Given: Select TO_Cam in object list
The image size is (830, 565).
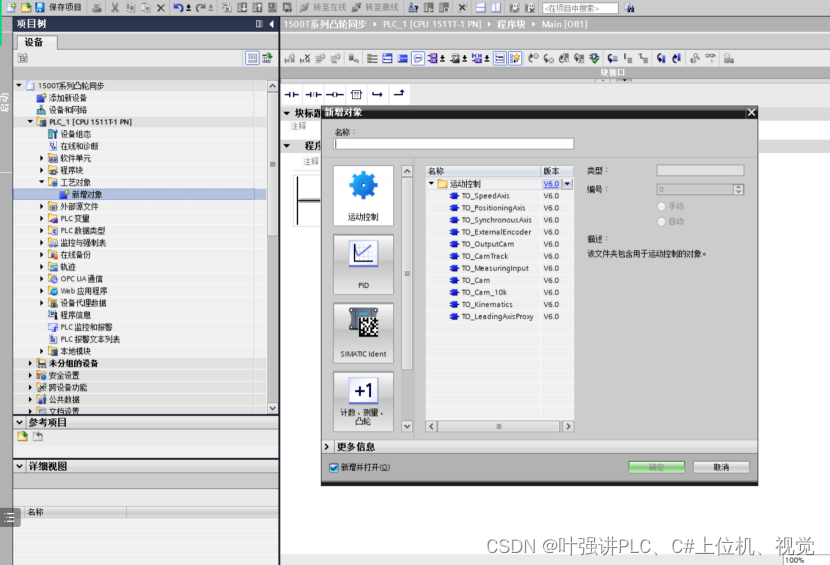Looking at the screenshot, I should point(475,280).
